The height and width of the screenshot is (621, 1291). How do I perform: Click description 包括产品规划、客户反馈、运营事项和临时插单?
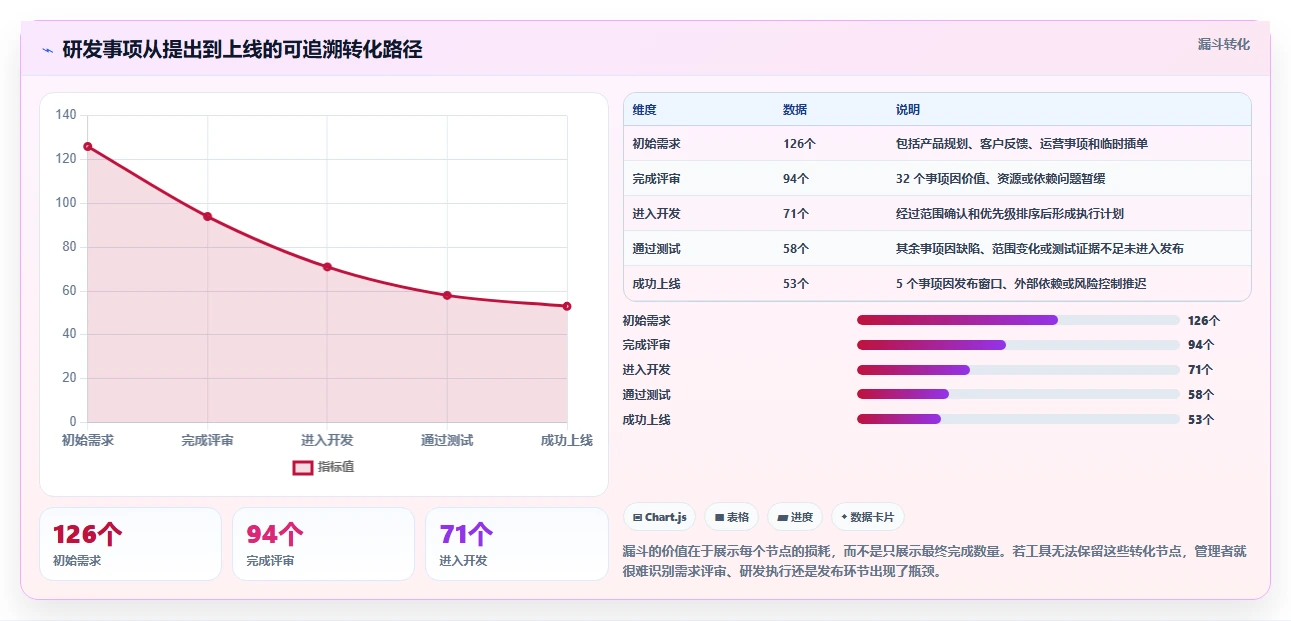pos(1022,144)
